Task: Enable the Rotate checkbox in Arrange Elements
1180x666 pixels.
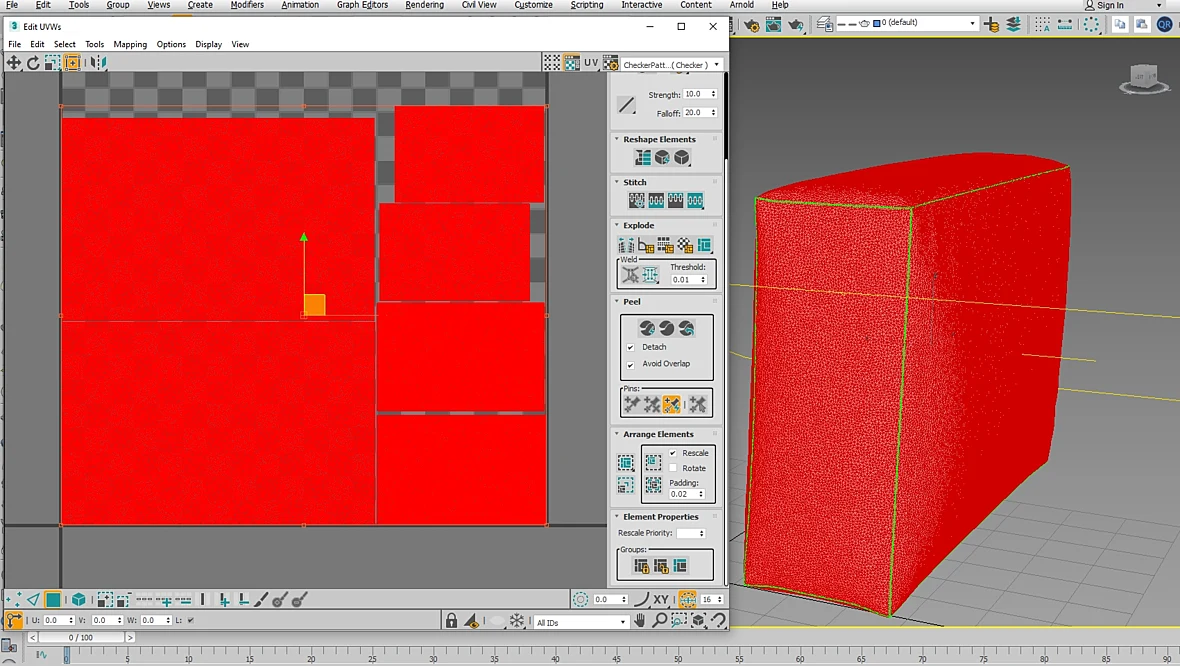Action: pos(673,468)
